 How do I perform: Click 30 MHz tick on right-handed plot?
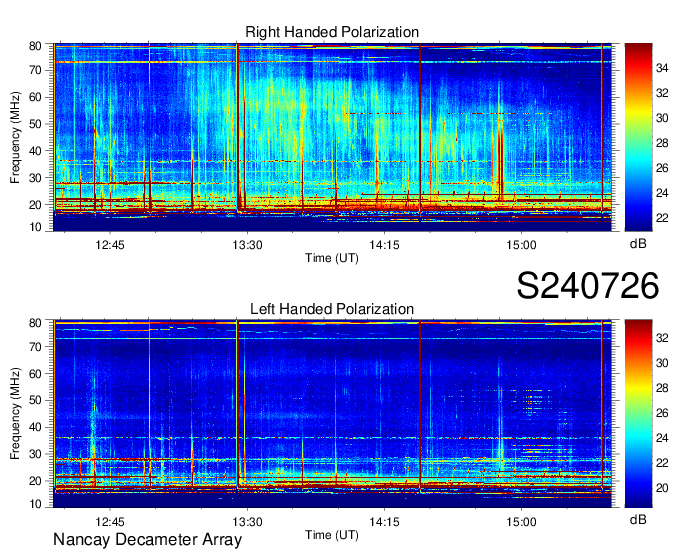coord(35,178)
